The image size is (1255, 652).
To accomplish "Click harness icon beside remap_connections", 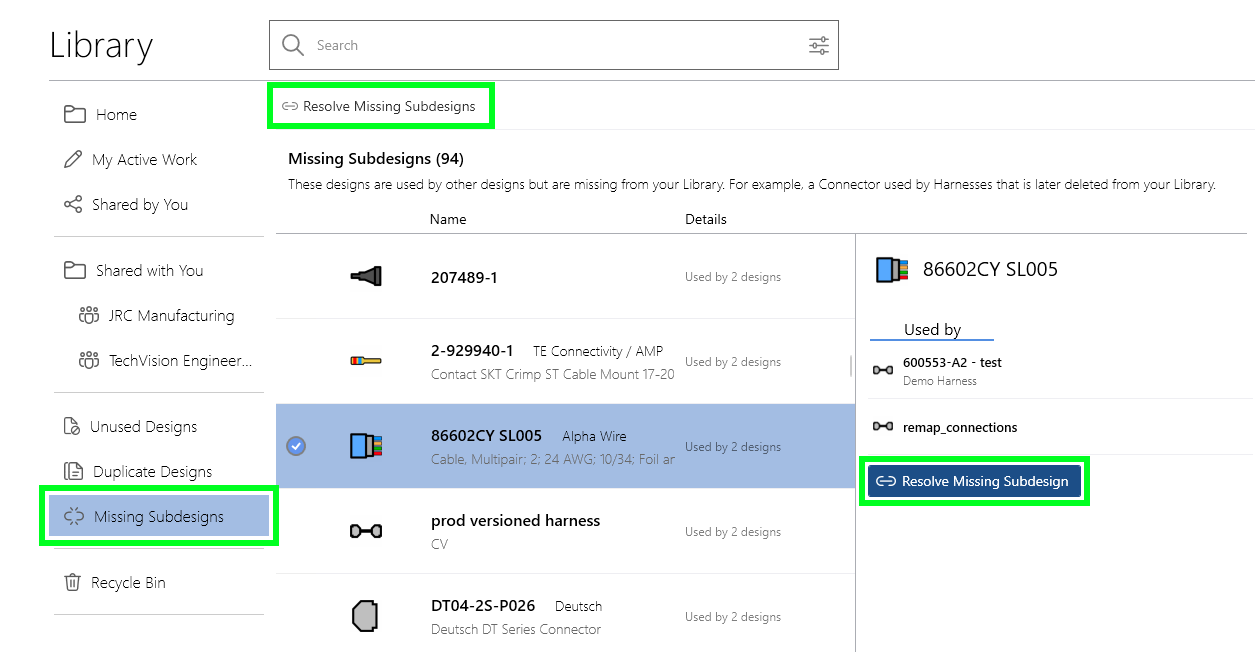I will click(x=883, y=427).
